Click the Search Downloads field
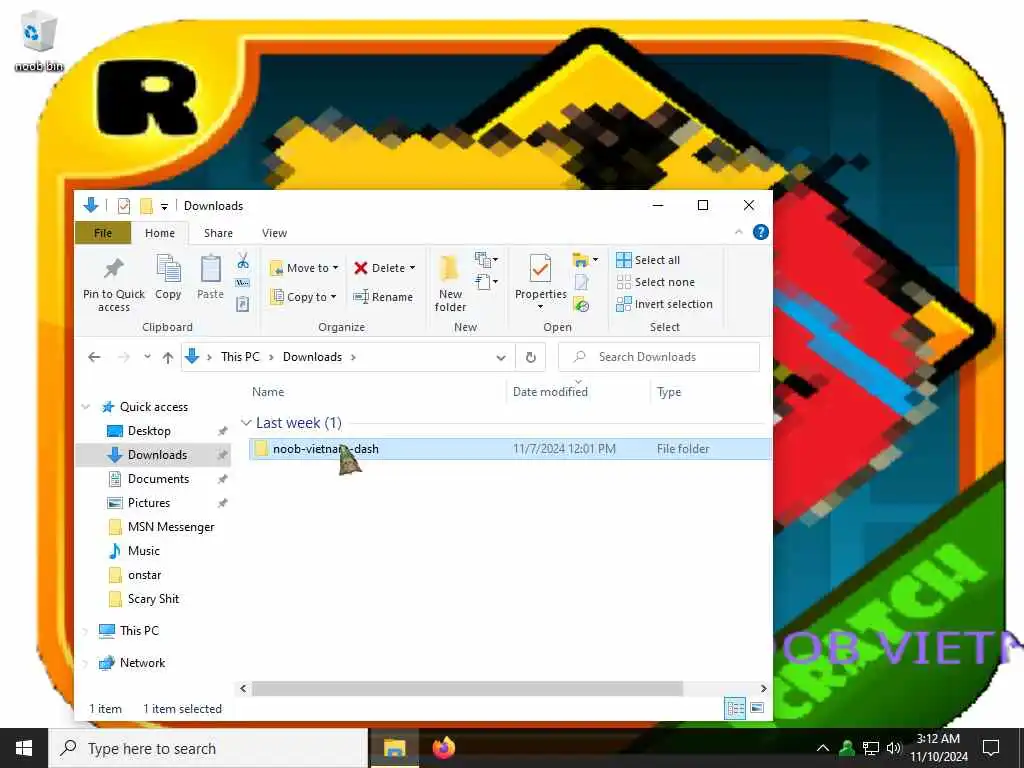 (659, 357)
